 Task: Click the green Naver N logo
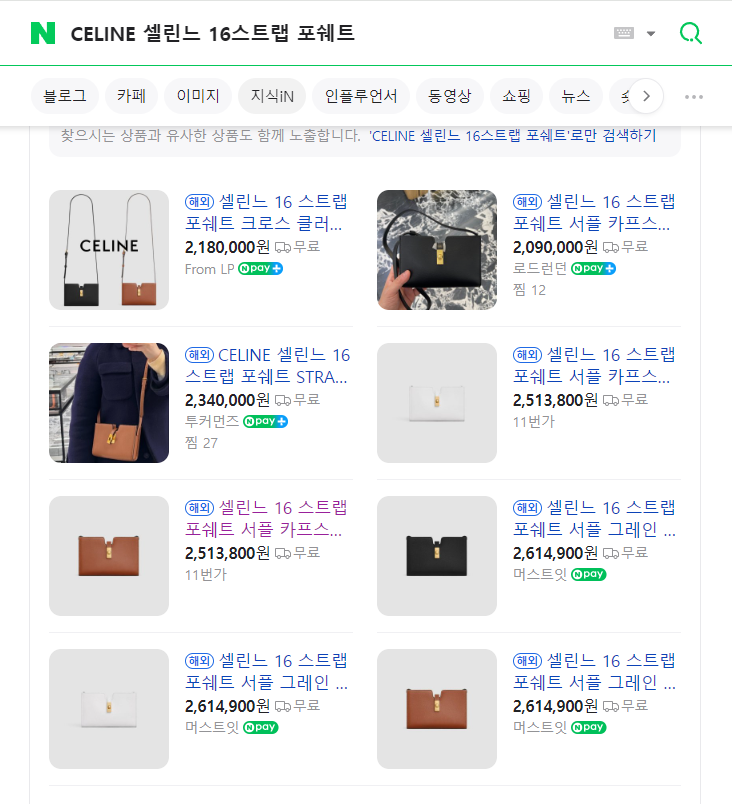click(x=43, y=33)
